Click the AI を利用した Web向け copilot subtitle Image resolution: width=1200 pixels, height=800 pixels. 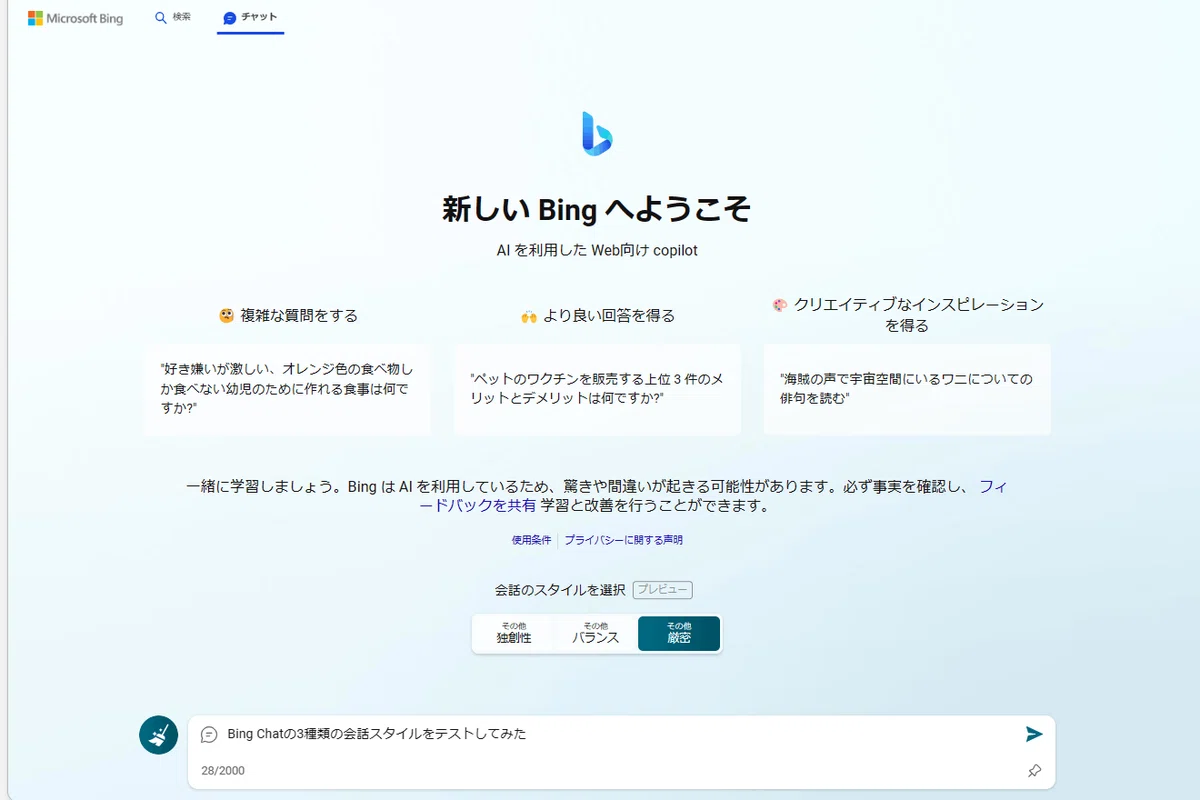[597, 251]
